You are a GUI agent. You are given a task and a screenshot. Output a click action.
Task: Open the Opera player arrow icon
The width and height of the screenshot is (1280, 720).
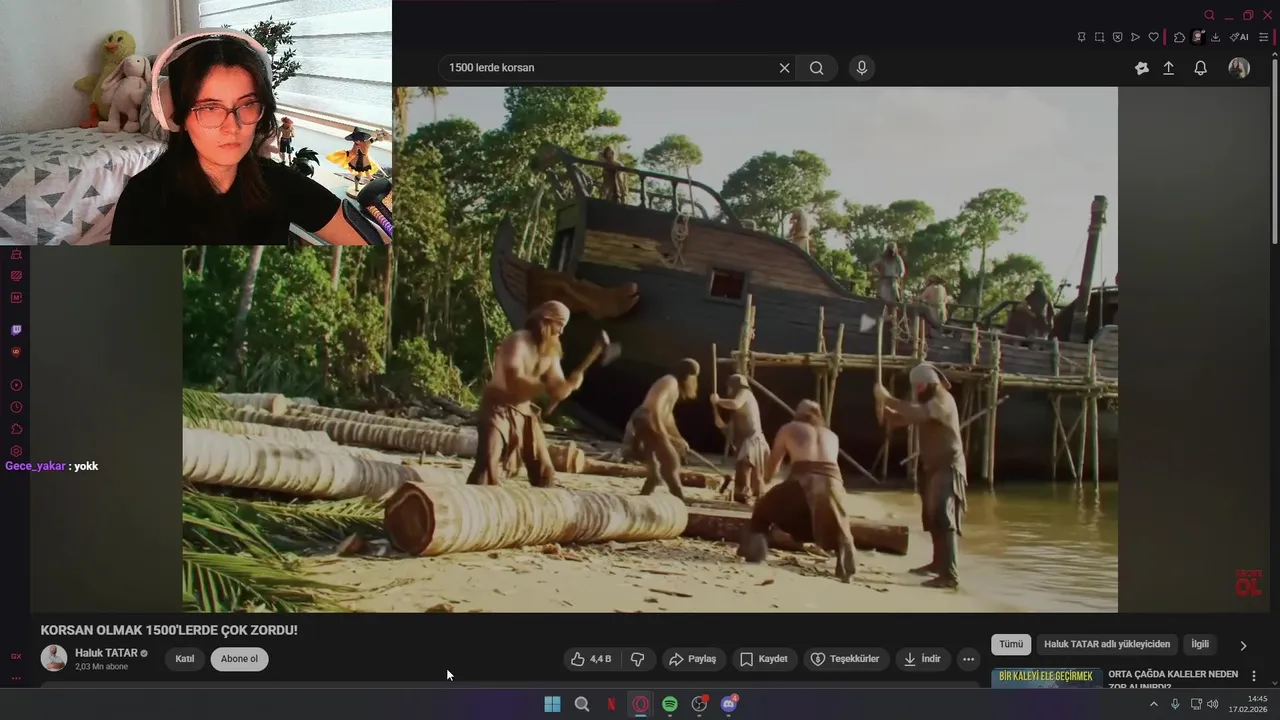[x=1135, y=37]
